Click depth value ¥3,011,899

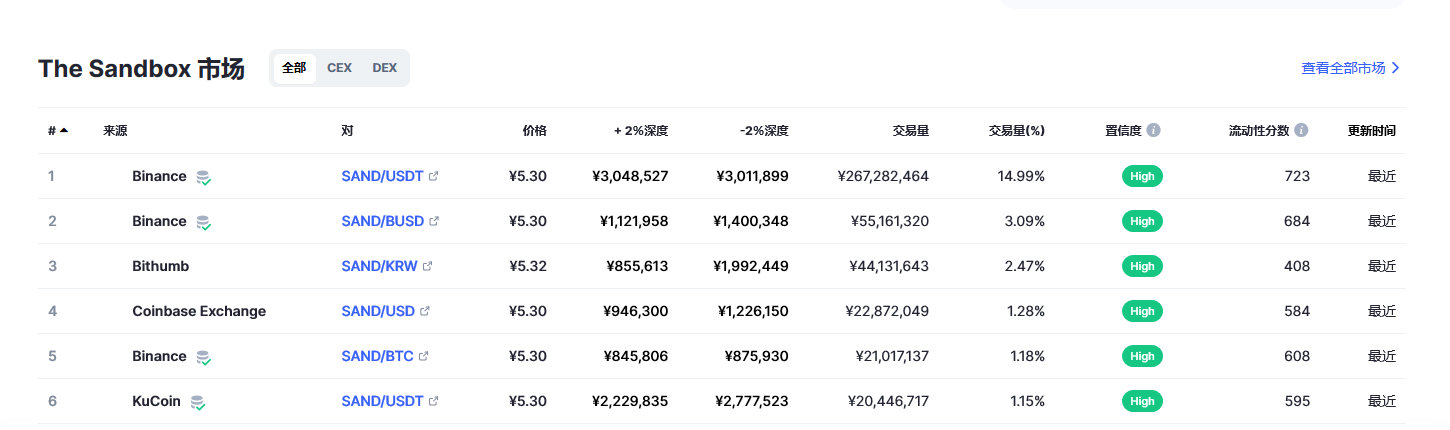[x=752, y=176]
